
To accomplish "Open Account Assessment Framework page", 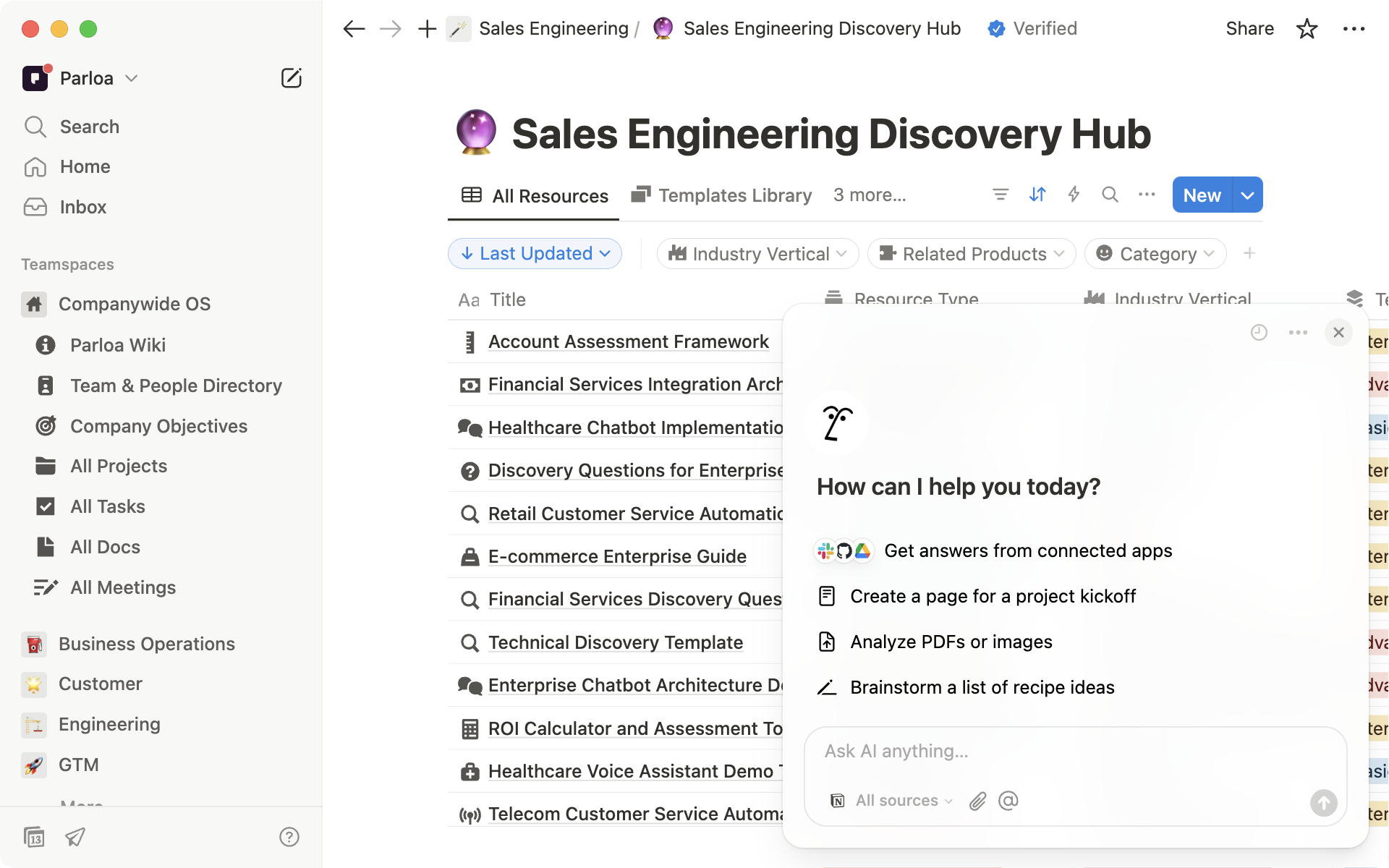I will (628, 341).
